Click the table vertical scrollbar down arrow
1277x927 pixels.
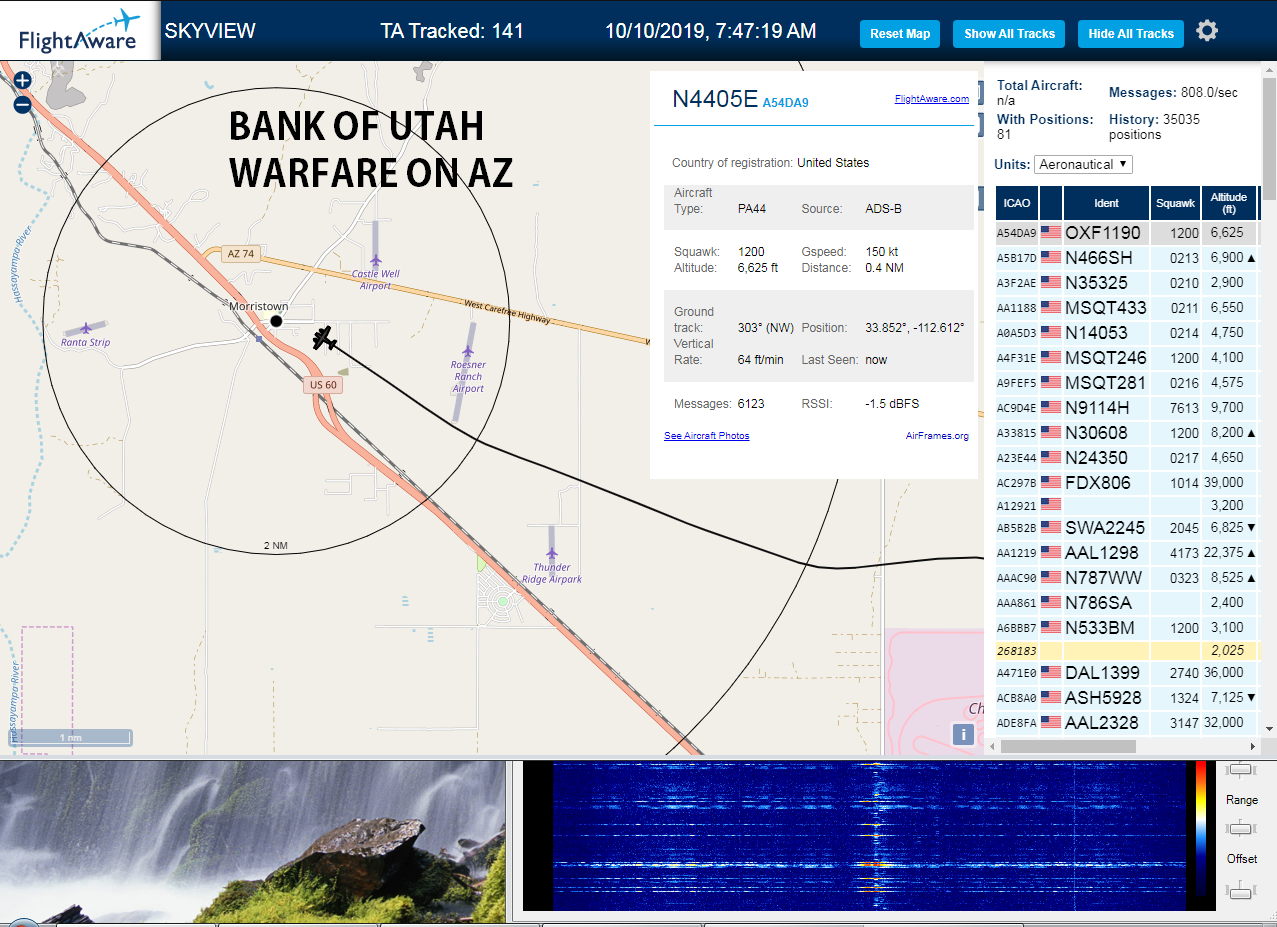coord(1270,729)
